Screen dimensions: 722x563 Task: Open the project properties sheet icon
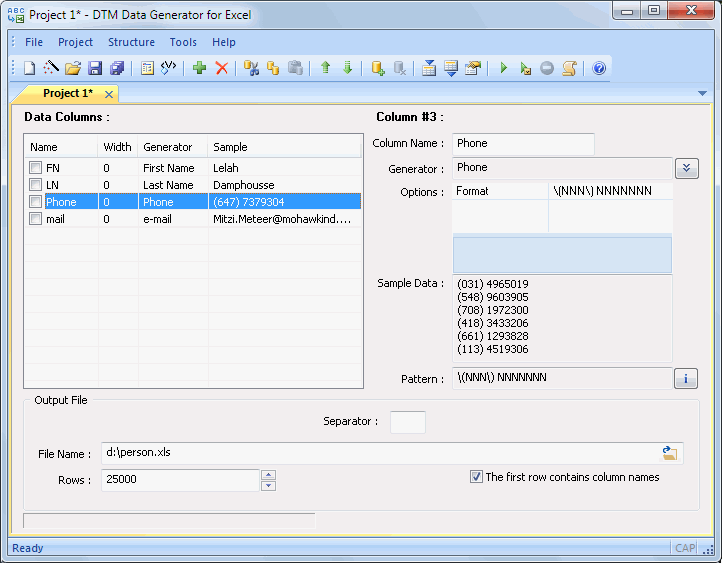147,68
